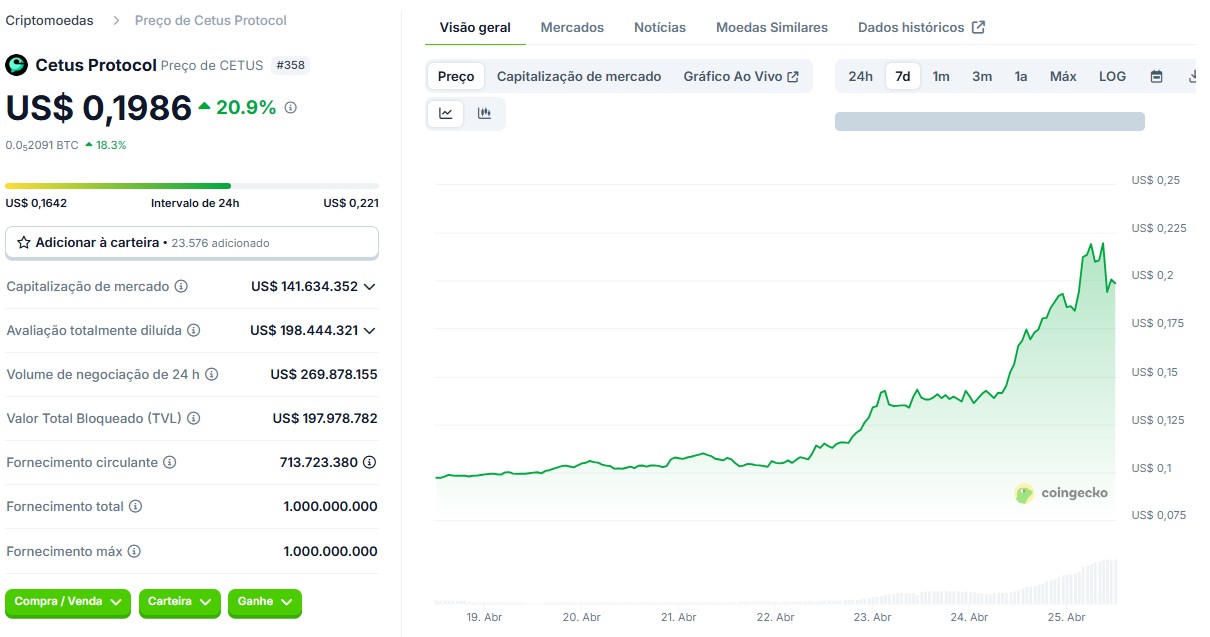Open the Notícias tab
1210x637 pixels.
(660, 27)
